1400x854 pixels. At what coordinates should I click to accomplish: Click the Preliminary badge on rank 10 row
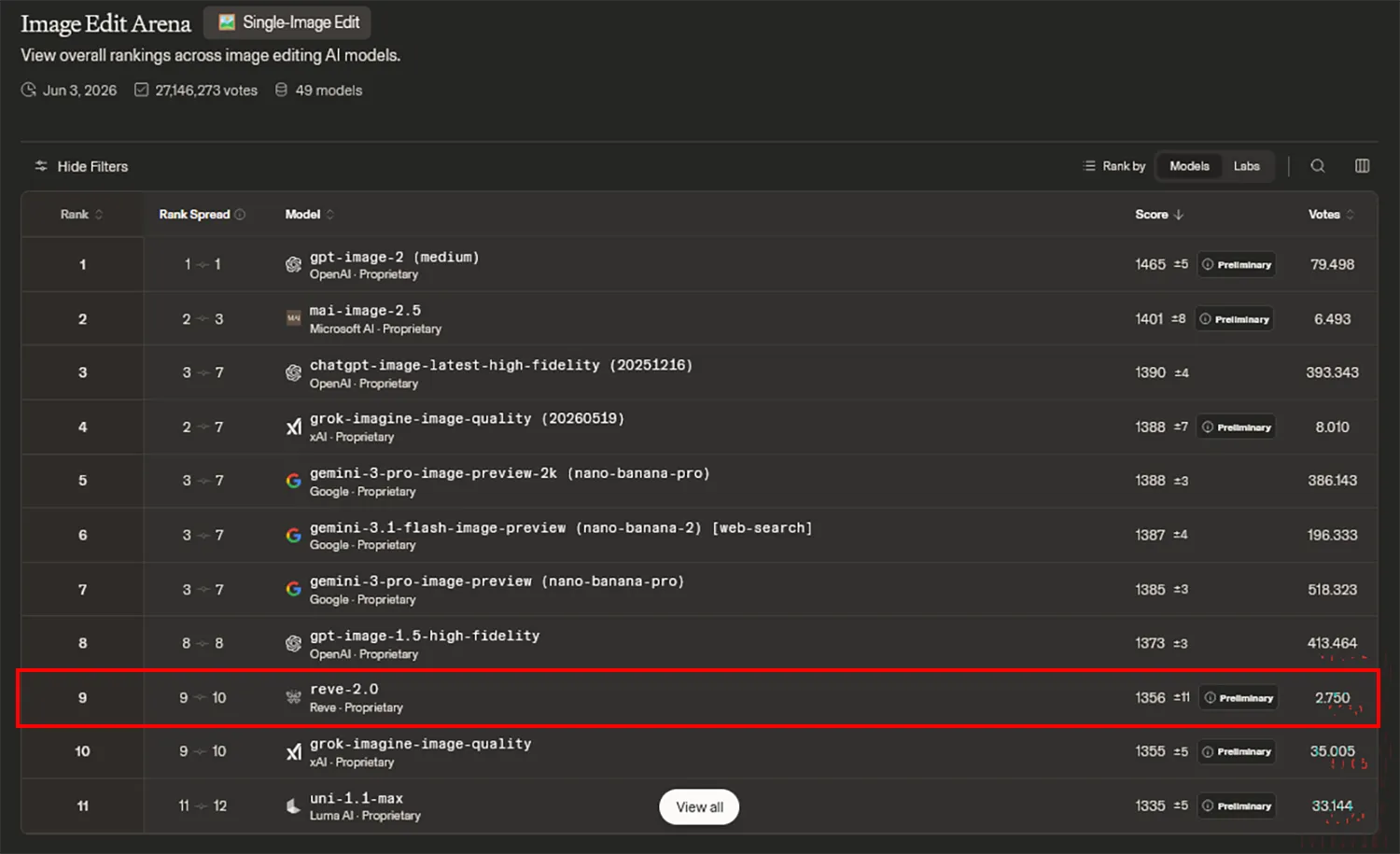[x=1237, y=752]
